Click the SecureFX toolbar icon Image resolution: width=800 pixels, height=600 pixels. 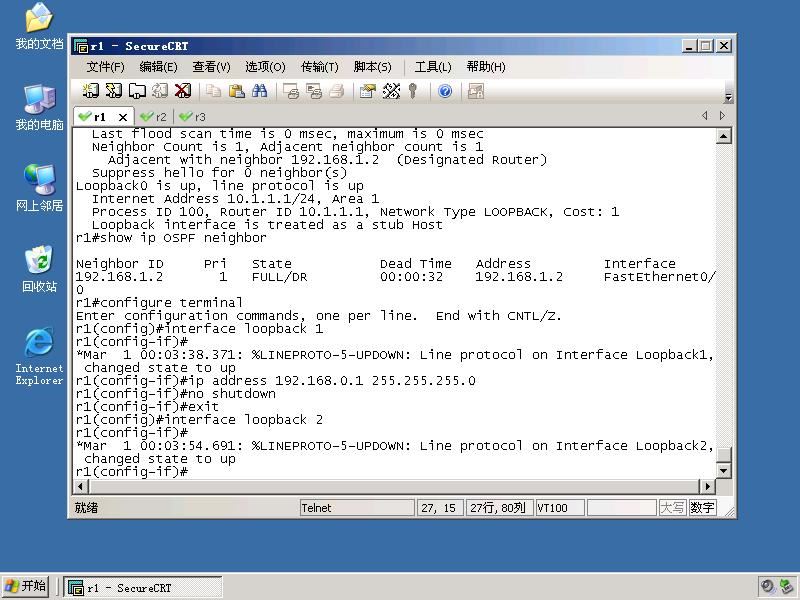476,91
